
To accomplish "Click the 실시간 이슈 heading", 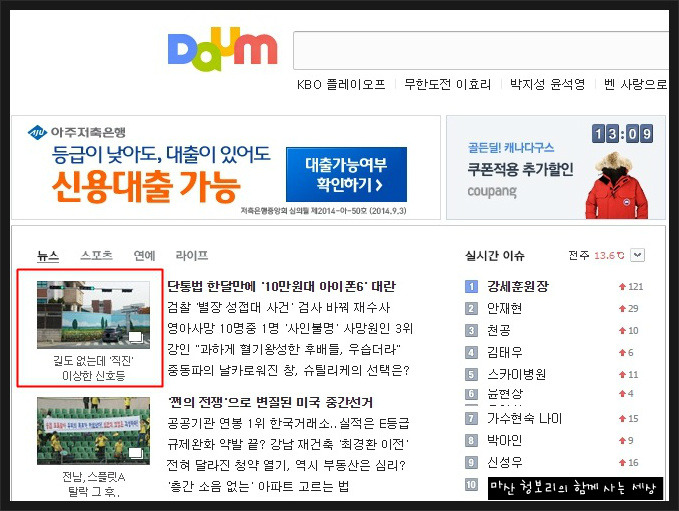I will 495,256.
